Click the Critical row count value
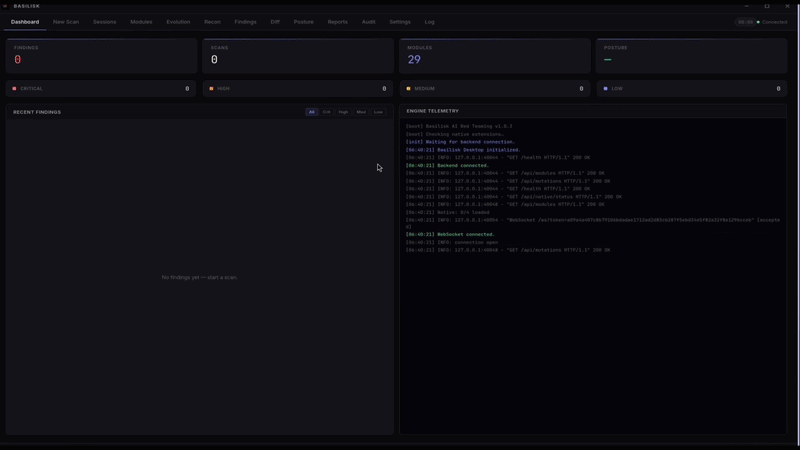The height and width of the screenshot is (450, 800). [187, 89]
